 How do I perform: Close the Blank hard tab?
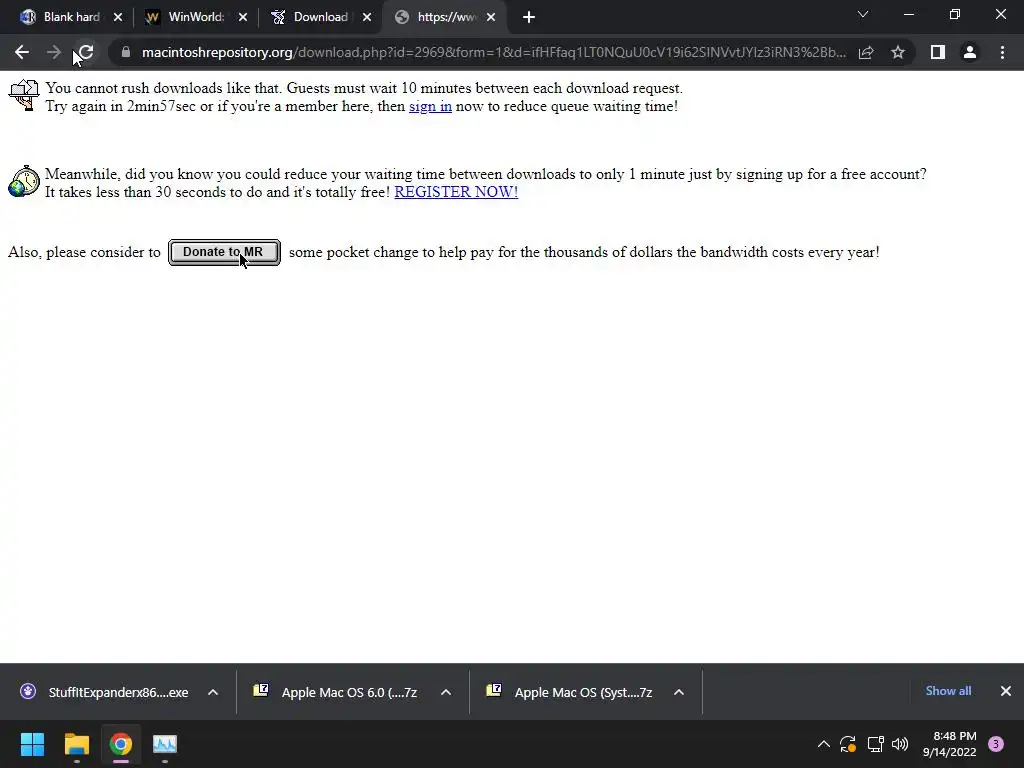click(118, 17)
